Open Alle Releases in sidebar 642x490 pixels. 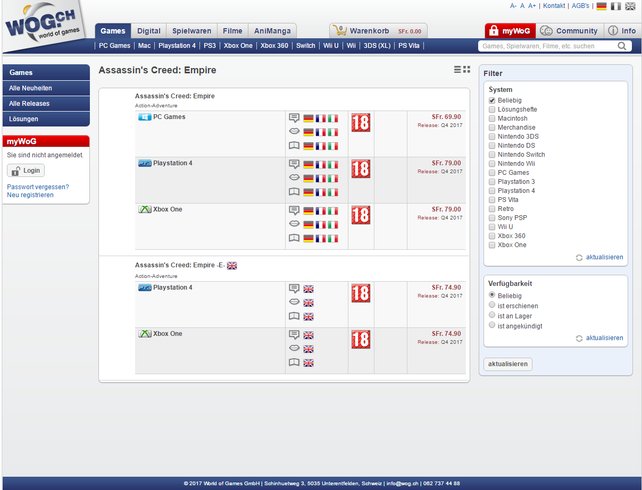pos(46,104)
